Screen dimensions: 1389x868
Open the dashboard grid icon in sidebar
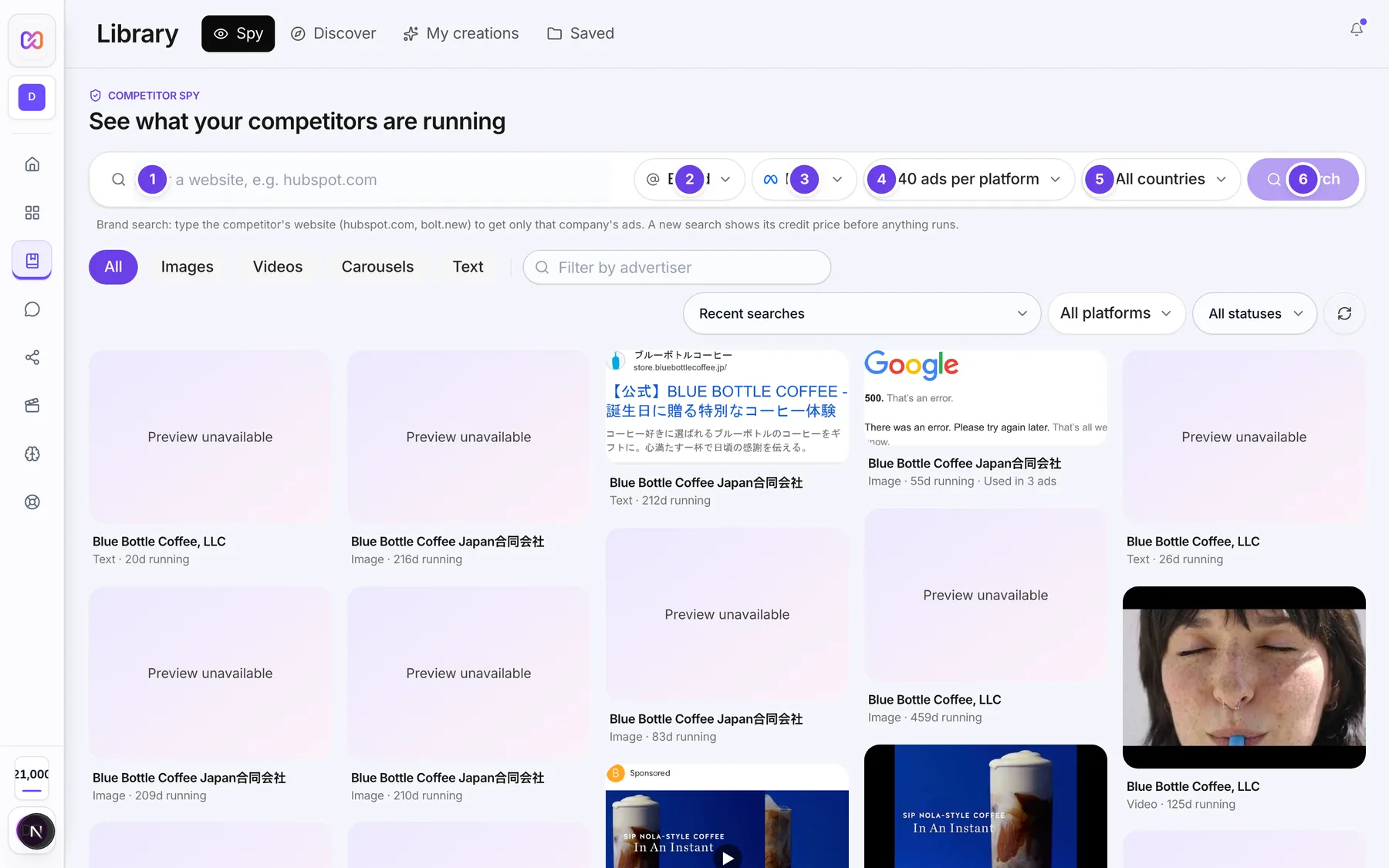click(32, 213)
